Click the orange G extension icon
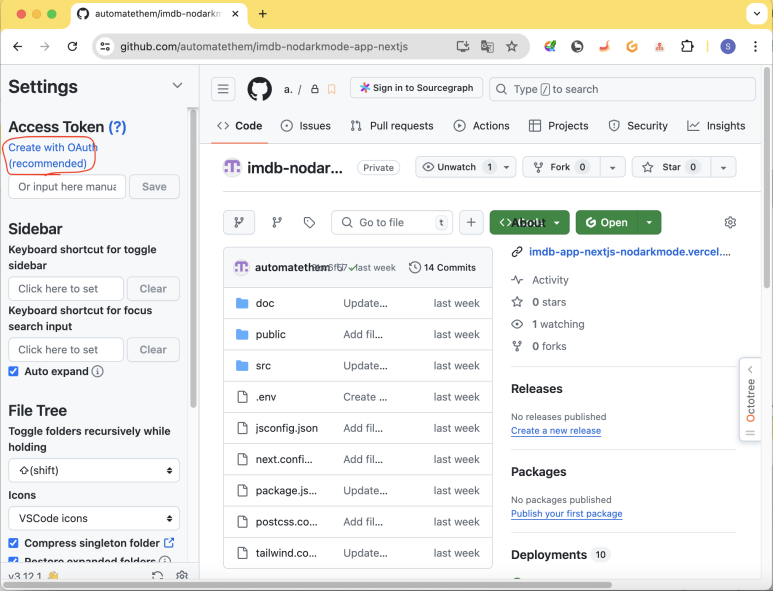Screen dimensions: 773x591 pyautogui.click(x=632, y=46)
